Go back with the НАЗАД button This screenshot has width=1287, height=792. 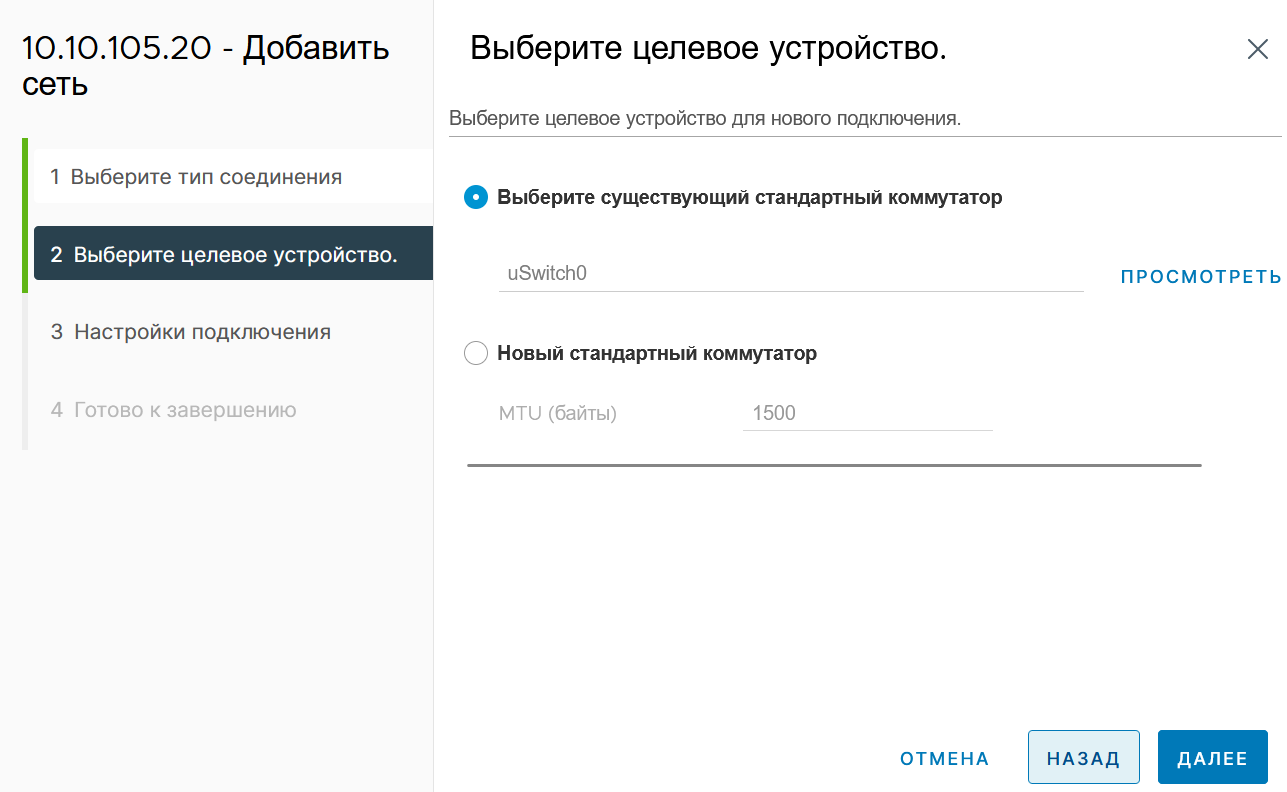tap(1084, 757)
